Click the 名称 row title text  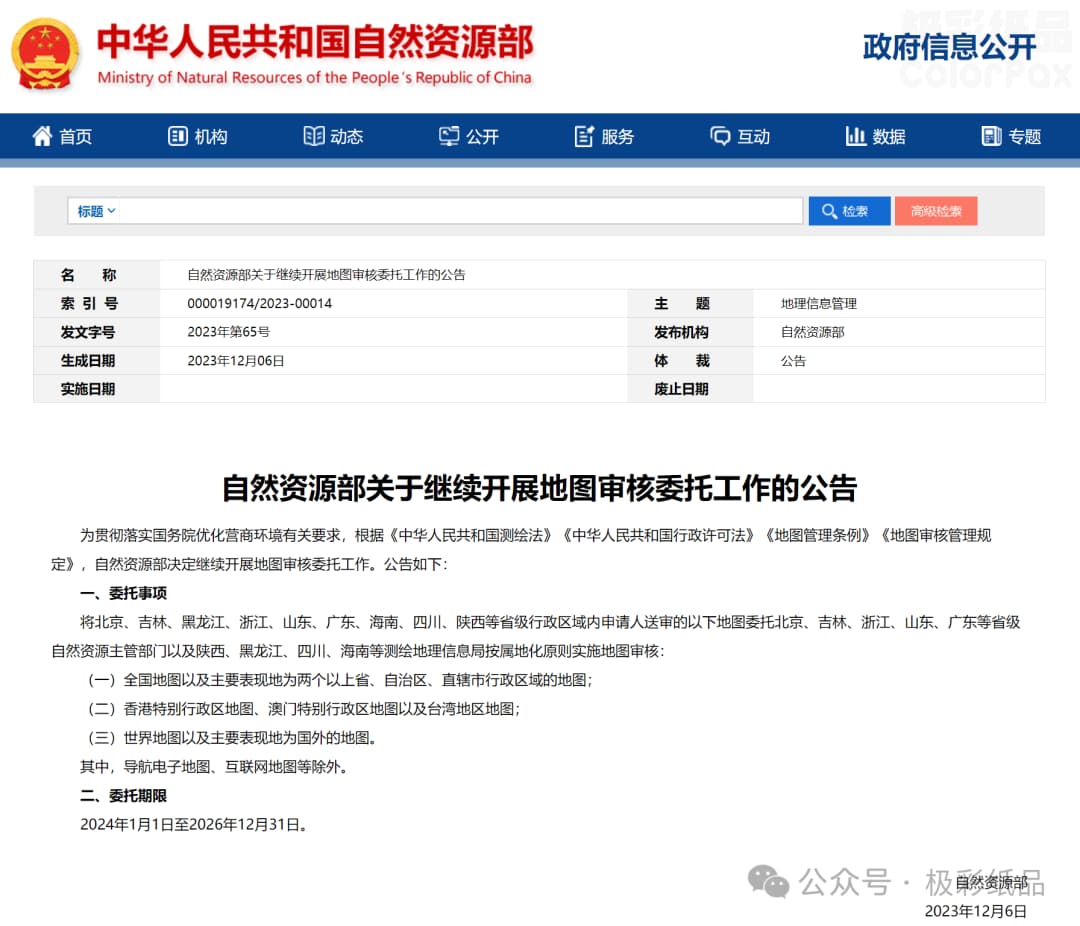pyautogui.click(x=326, y=275)
